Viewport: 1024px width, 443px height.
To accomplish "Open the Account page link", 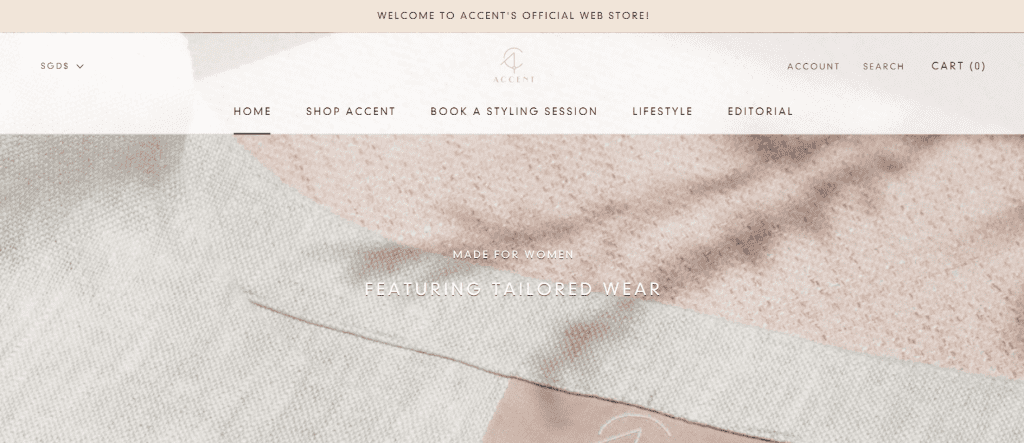I will [x=813, y=67].
